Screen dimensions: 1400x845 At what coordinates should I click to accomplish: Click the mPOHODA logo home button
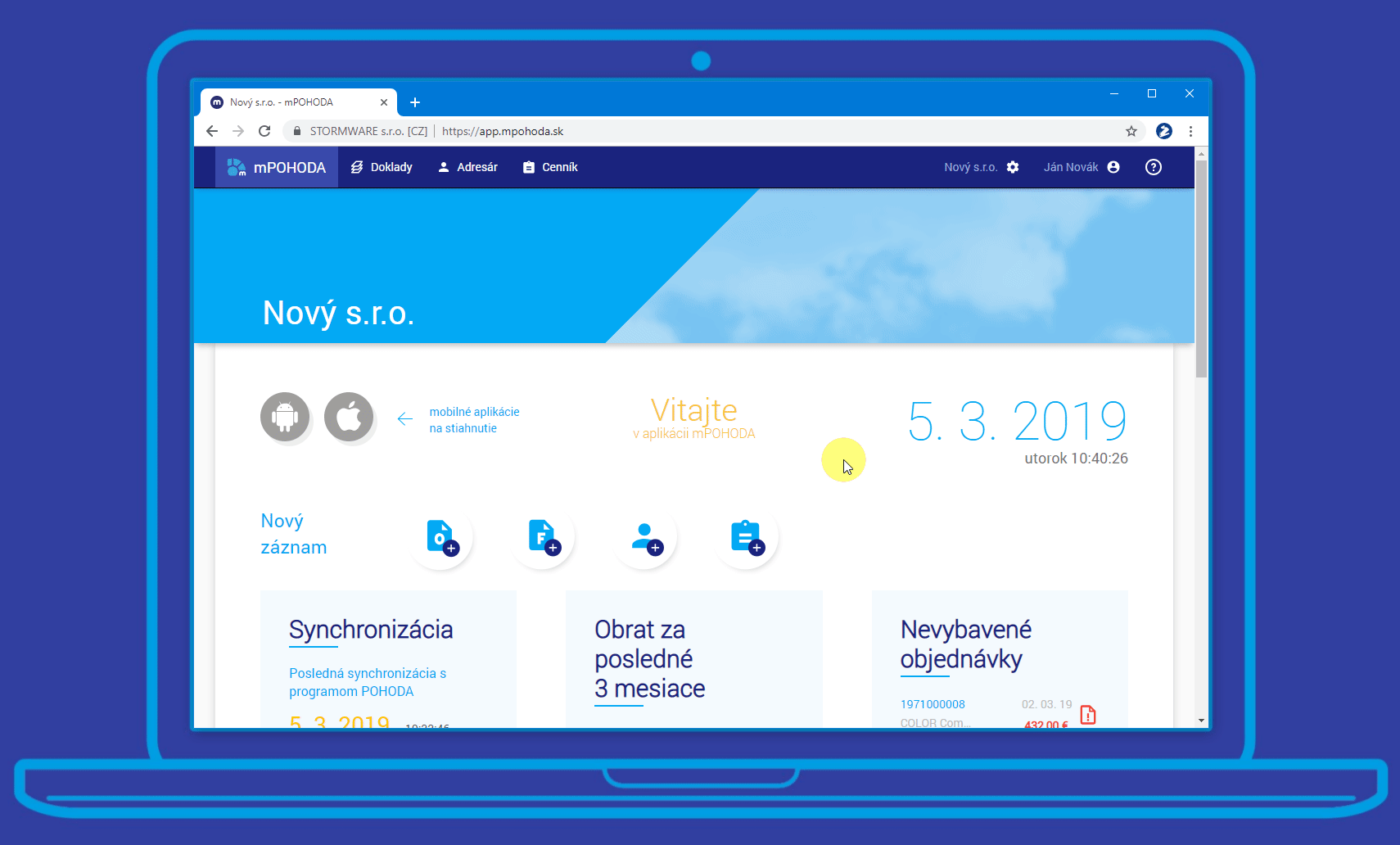pos(276,167)
